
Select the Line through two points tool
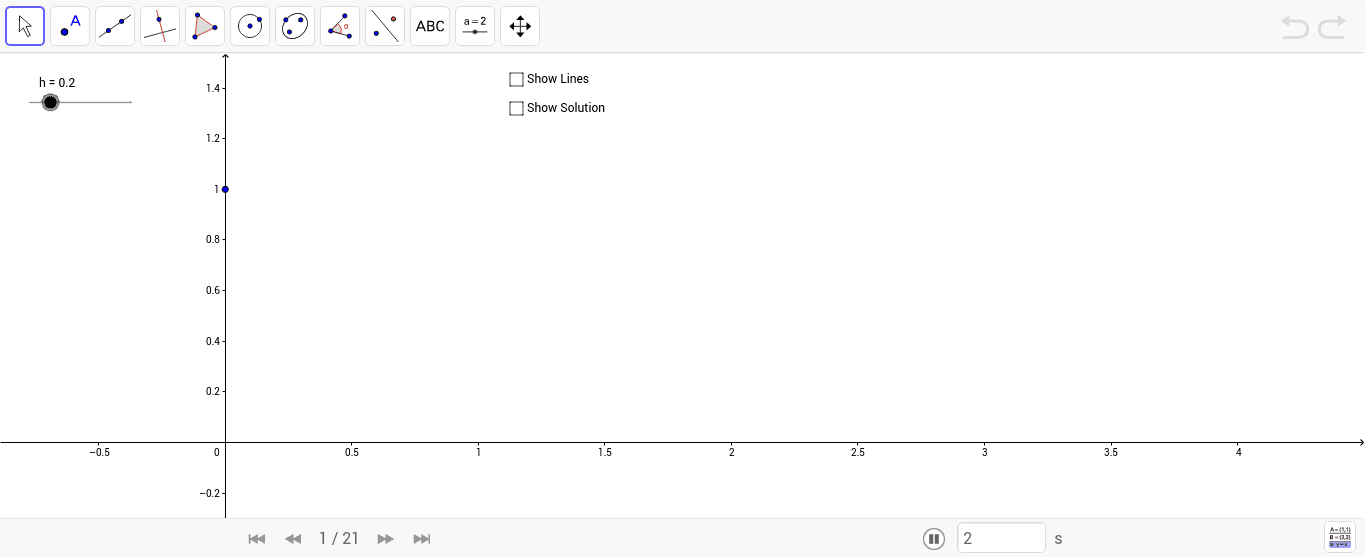[115, 26]
